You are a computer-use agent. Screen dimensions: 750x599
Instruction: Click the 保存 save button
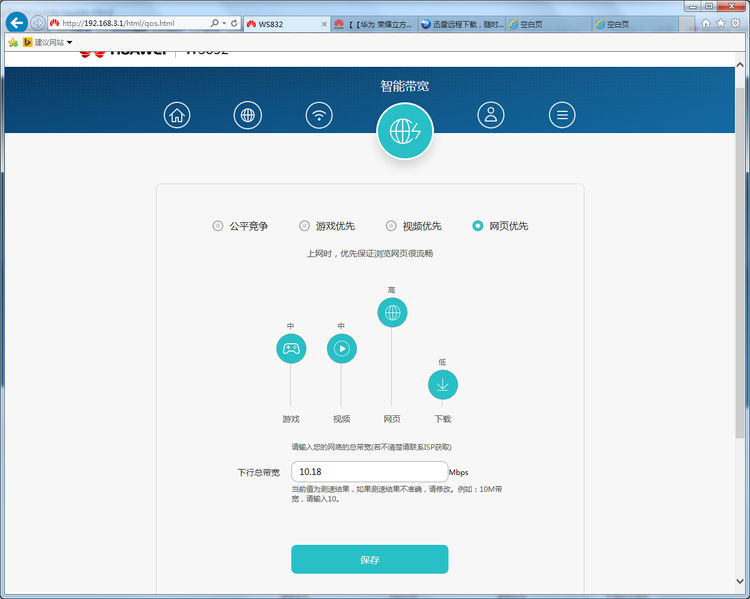click(369, 559)
